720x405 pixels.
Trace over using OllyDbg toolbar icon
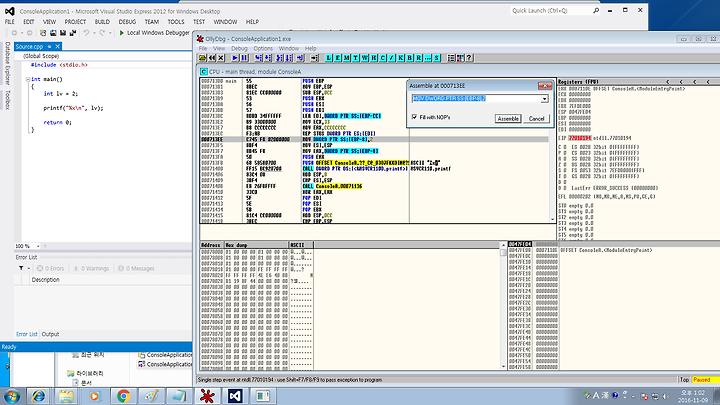point(289,58)
